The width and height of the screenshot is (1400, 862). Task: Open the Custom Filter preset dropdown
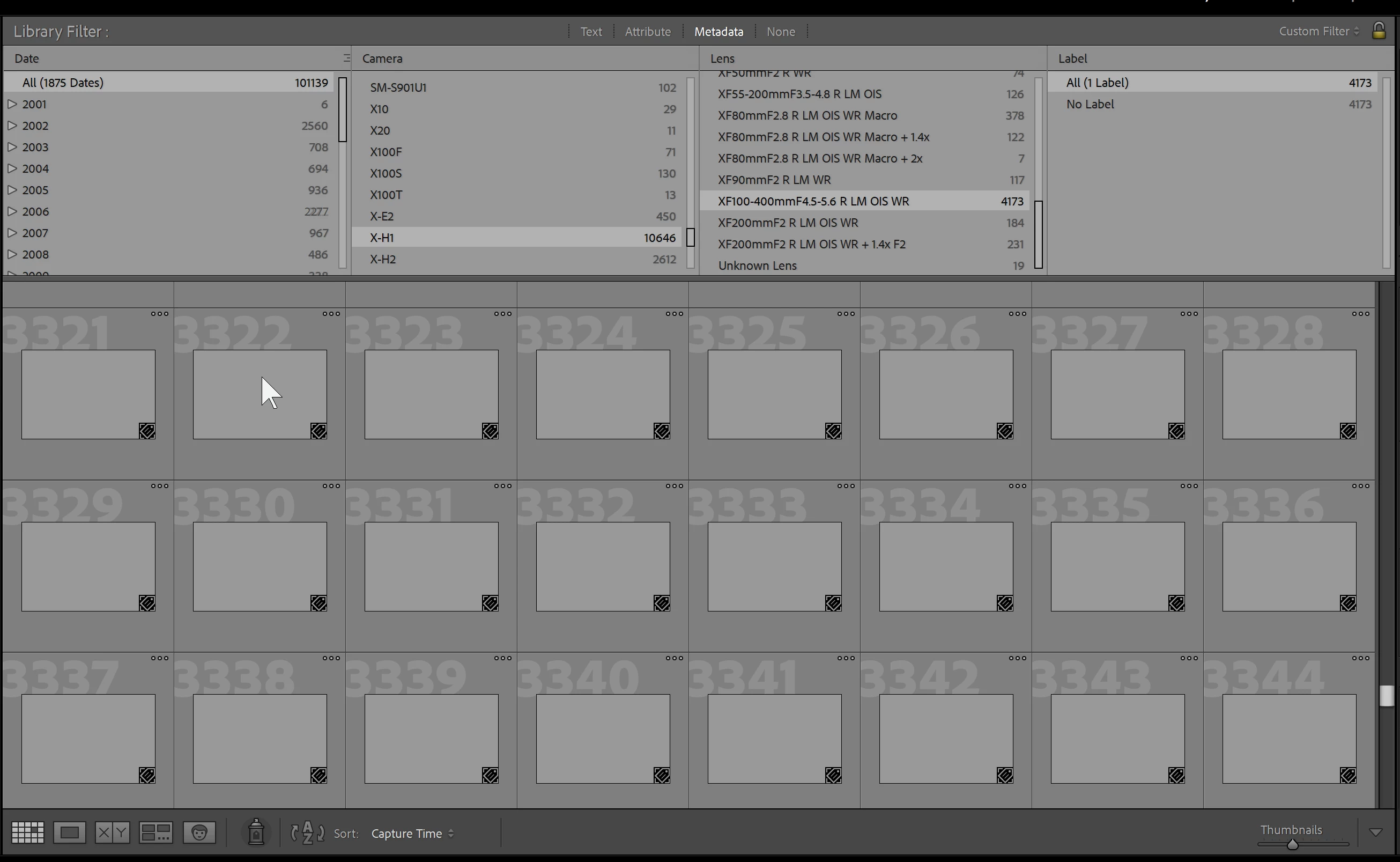click(1318, 31)
